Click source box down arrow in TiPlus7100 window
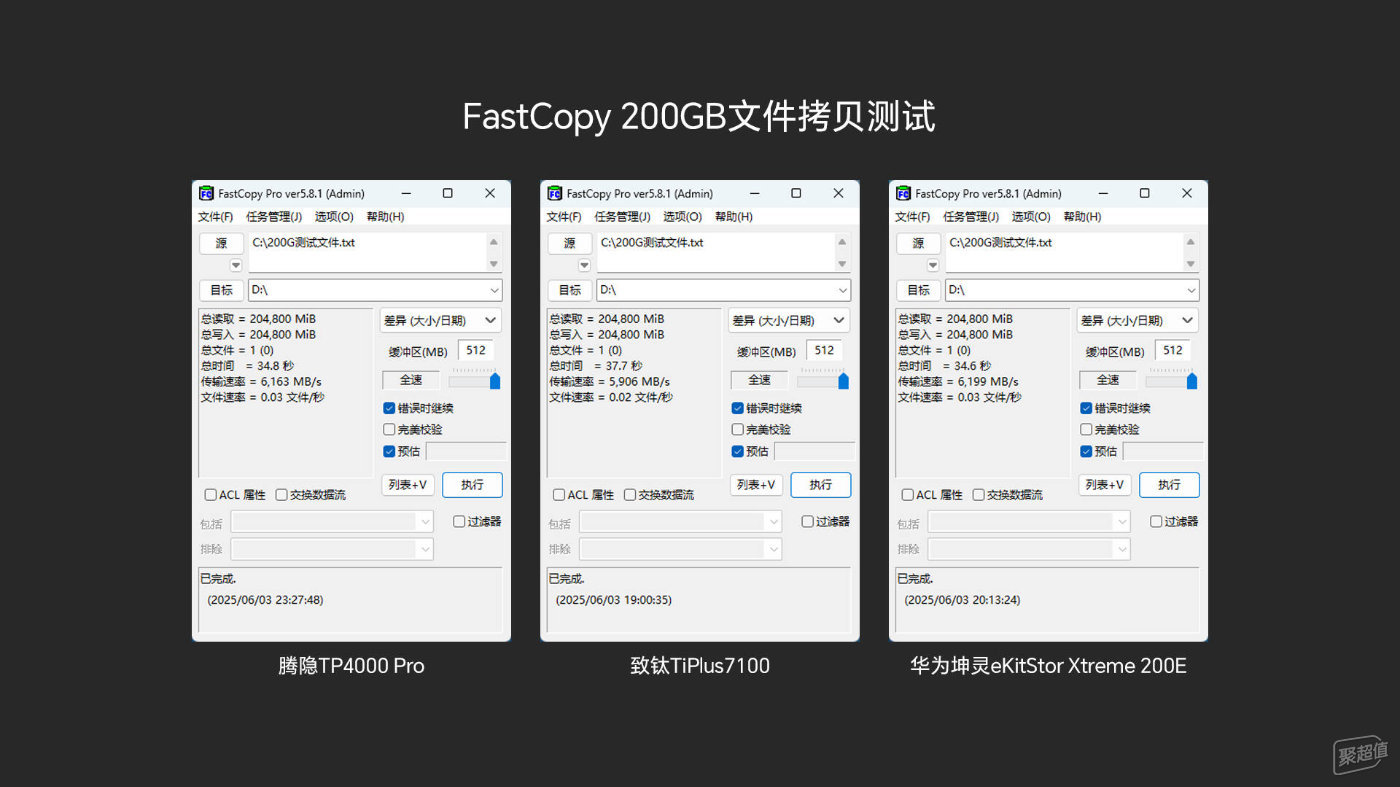1400x787 pixels. [x=842, y=264]
